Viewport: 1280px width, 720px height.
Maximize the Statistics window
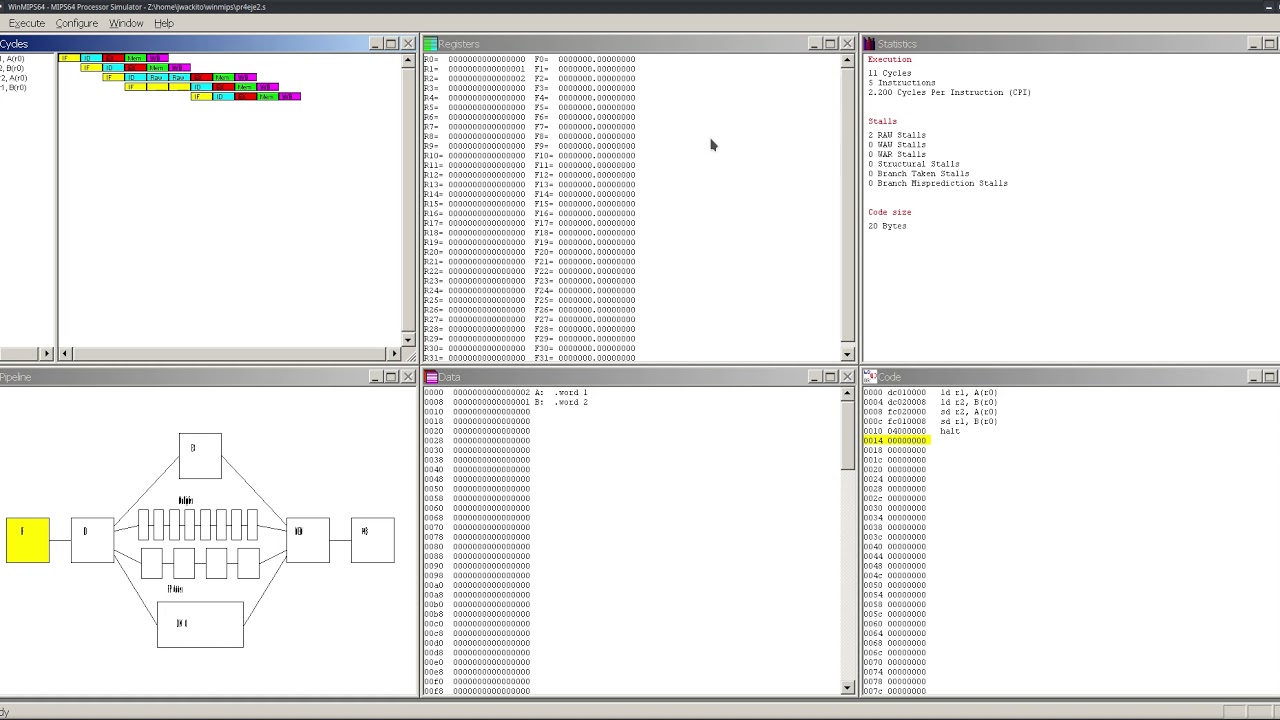(1270, 44)
